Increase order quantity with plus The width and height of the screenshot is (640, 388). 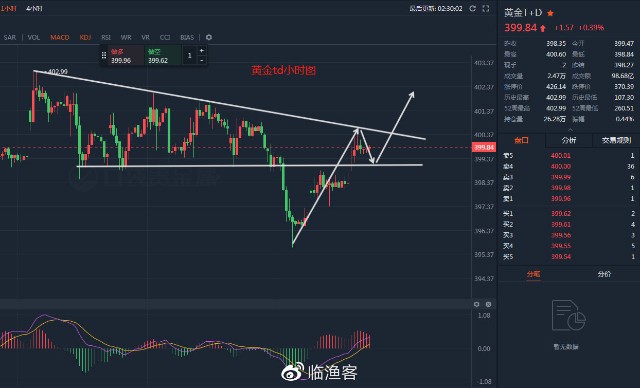(x=202, y=50)
